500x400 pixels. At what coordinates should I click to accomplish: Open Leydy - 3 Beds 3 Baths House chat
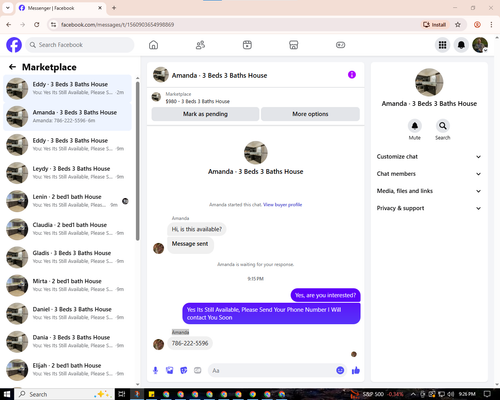tap(67, 173)
